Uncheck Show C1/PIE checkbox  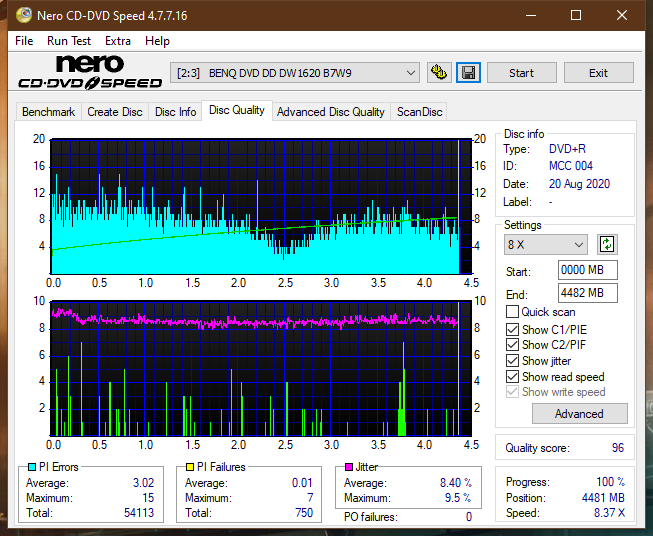[512, 329]
